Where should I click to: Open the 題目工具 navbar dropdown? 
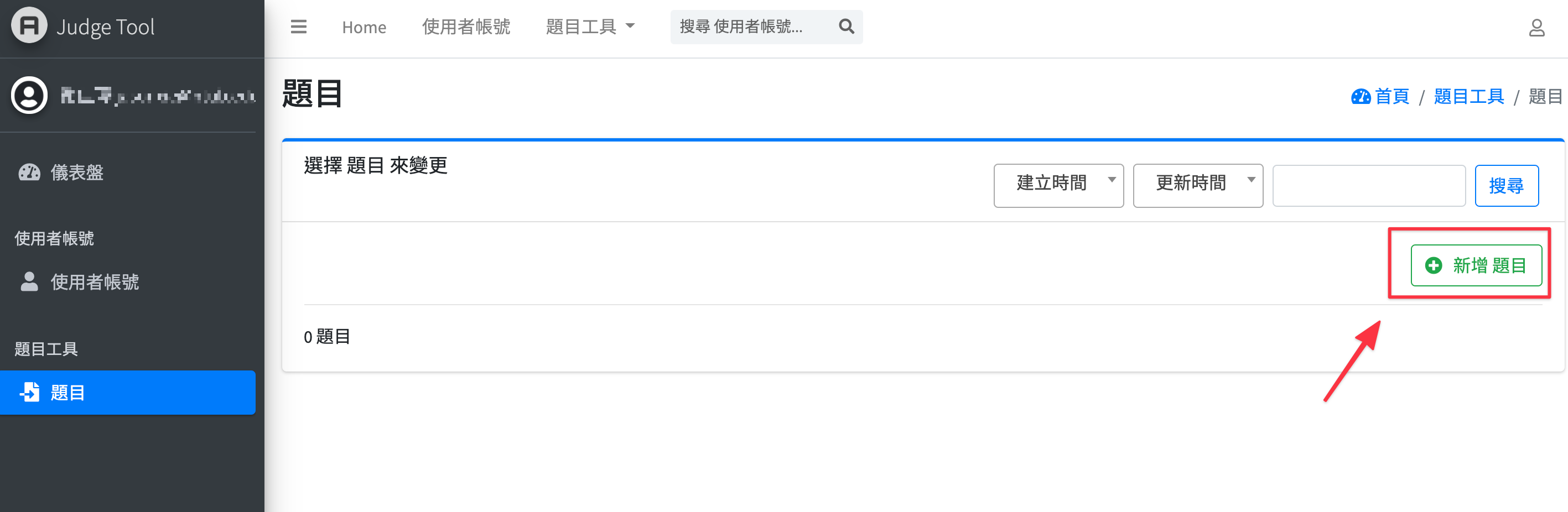(x=590, y=27)
